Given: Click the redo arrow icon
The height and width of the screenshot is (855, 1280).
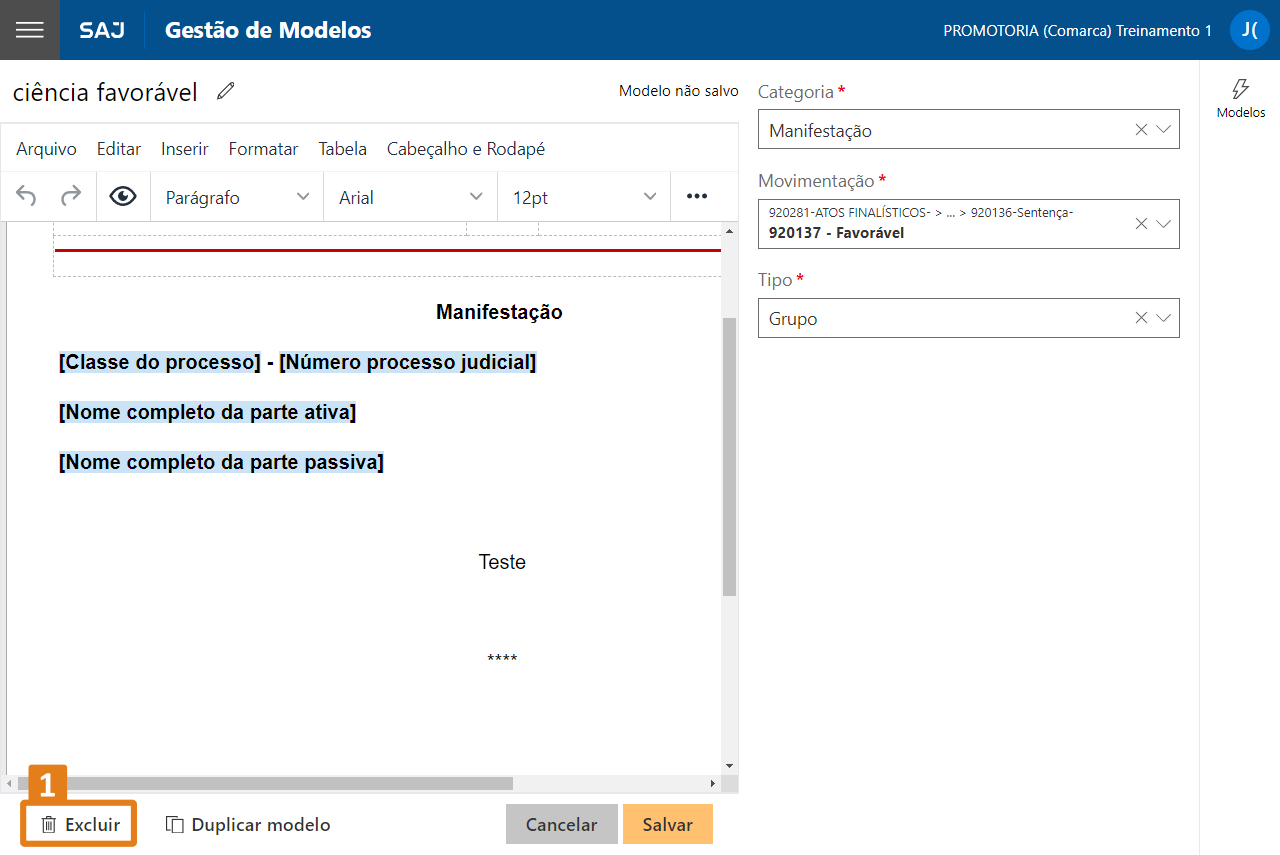Looking at the screenshot, I should [x=71, y=197].
